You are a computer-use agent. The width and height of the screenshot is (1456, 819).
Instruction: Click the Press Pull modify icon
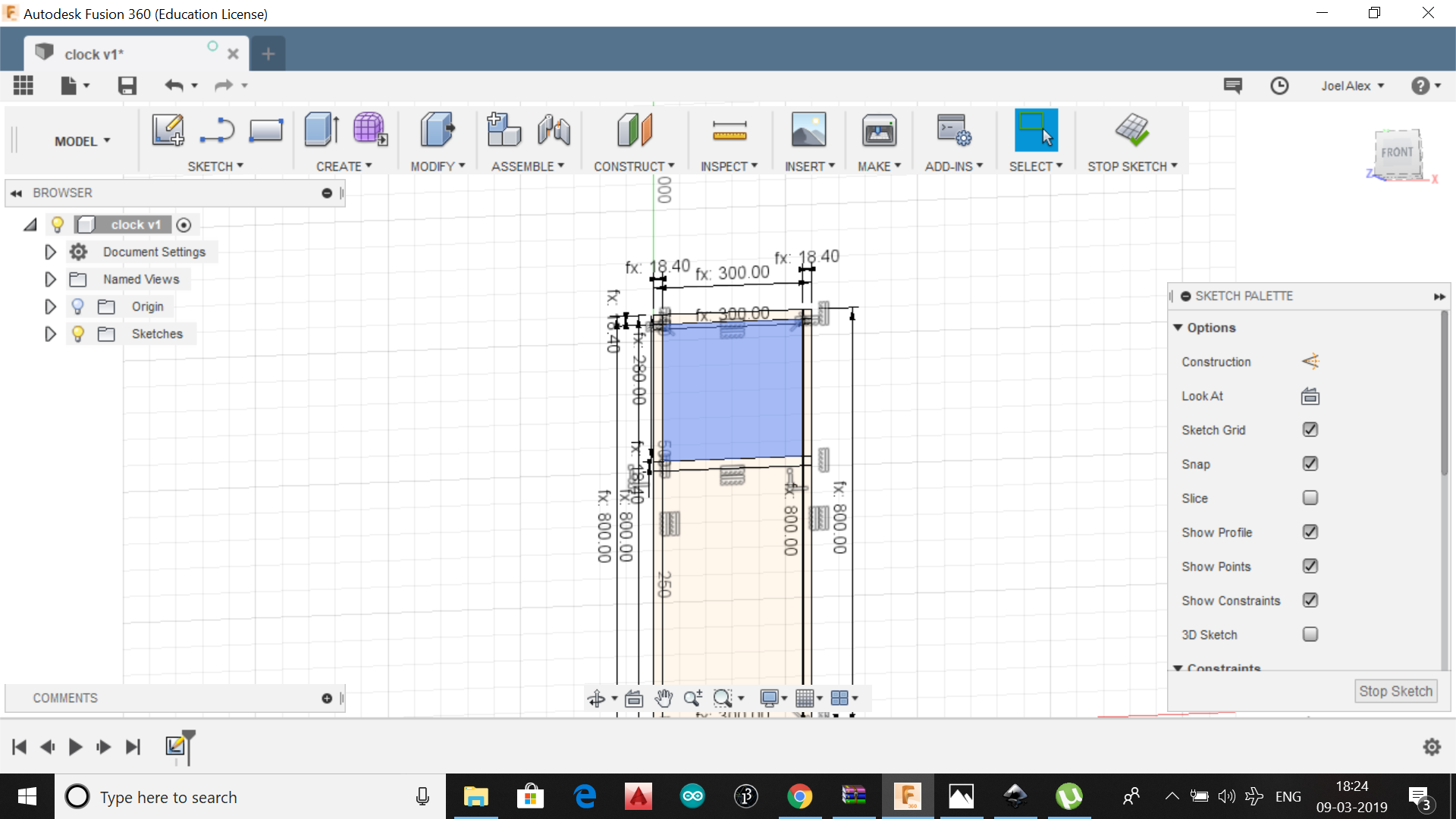pyautogui.click(x=437, y=130)
